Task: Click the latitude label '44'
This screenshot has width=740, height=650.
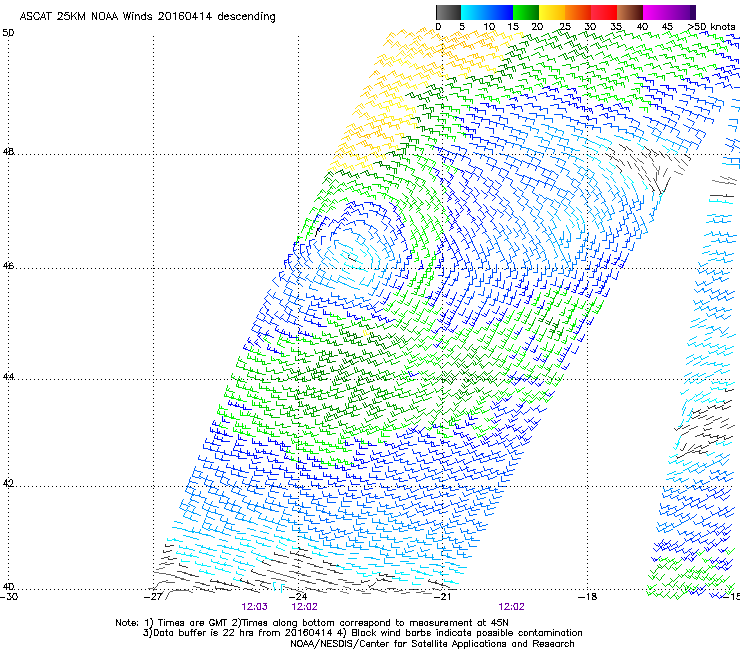Action: [8, 377]
